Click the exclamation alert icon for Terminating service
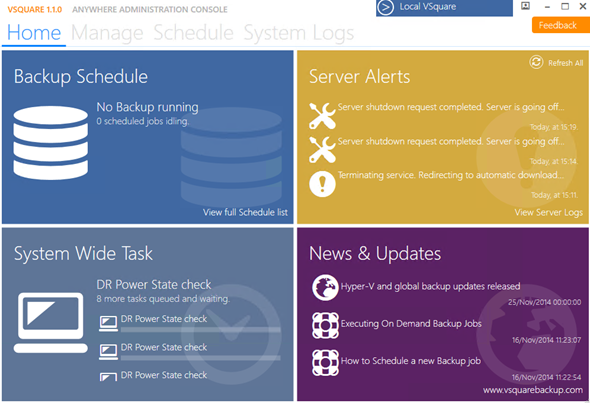590x403 pixels. point(322,184)
